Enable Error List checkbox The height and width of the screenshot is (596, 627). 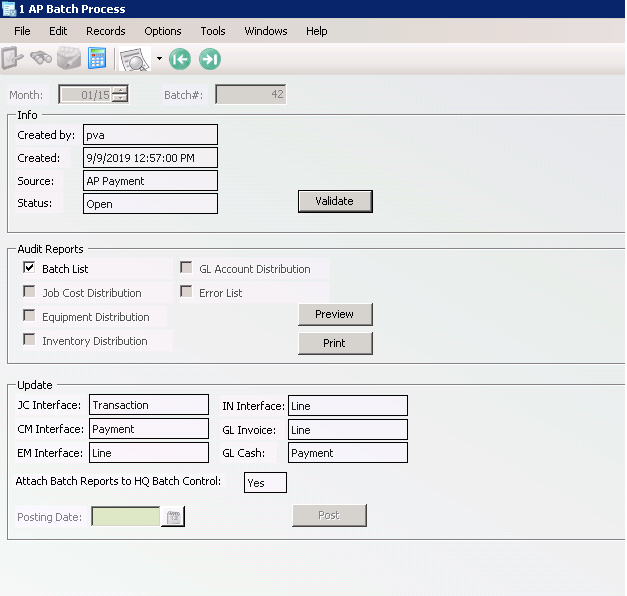pyautogui.click(x=186, y=292)
